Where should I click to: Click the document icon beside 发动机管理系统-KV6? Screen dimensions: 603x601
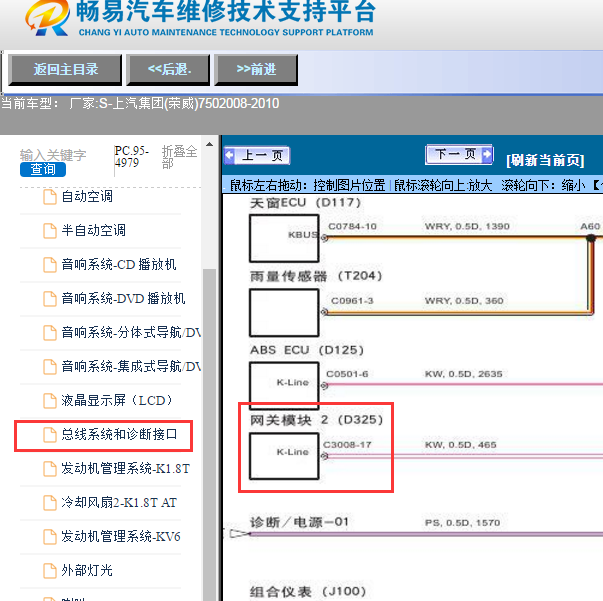pyautogui.click(x=50, y=537)
